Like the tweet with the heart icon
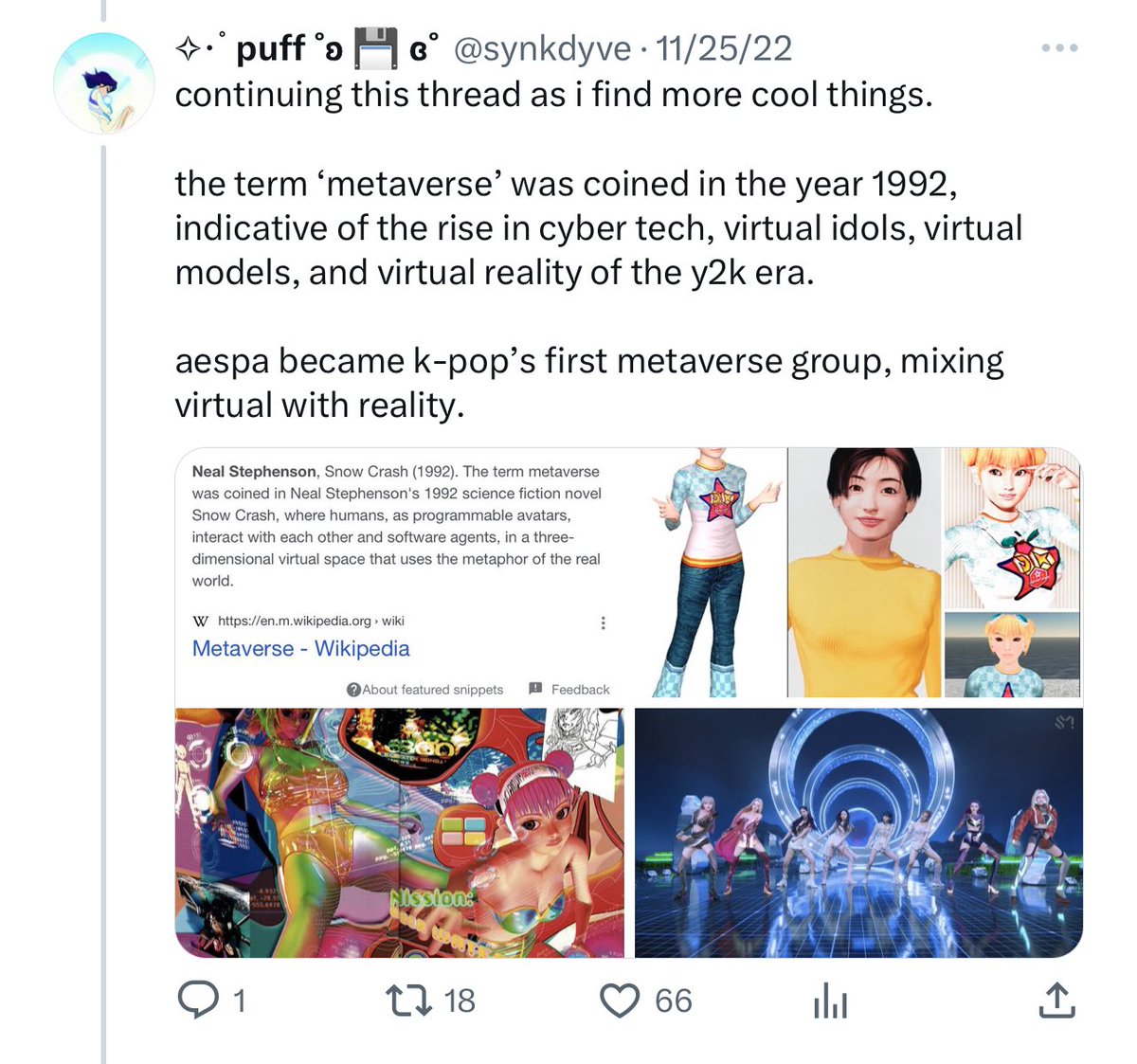 [x=621, y=1001]
